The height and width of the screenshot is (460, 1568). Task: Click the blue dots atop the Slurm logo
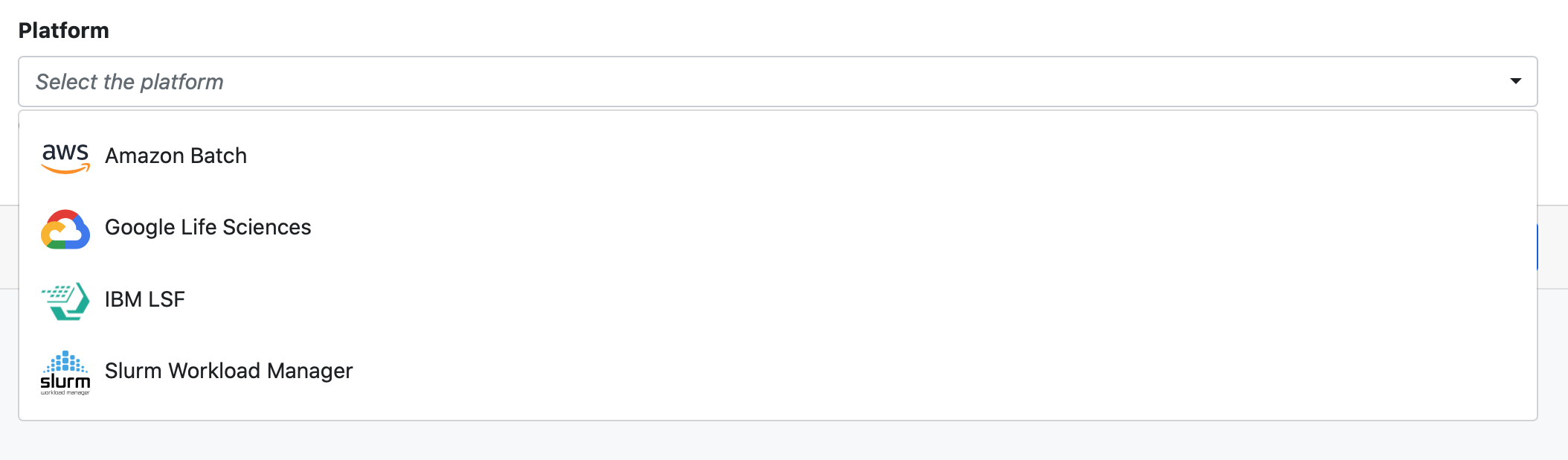[x=65, y=362]
